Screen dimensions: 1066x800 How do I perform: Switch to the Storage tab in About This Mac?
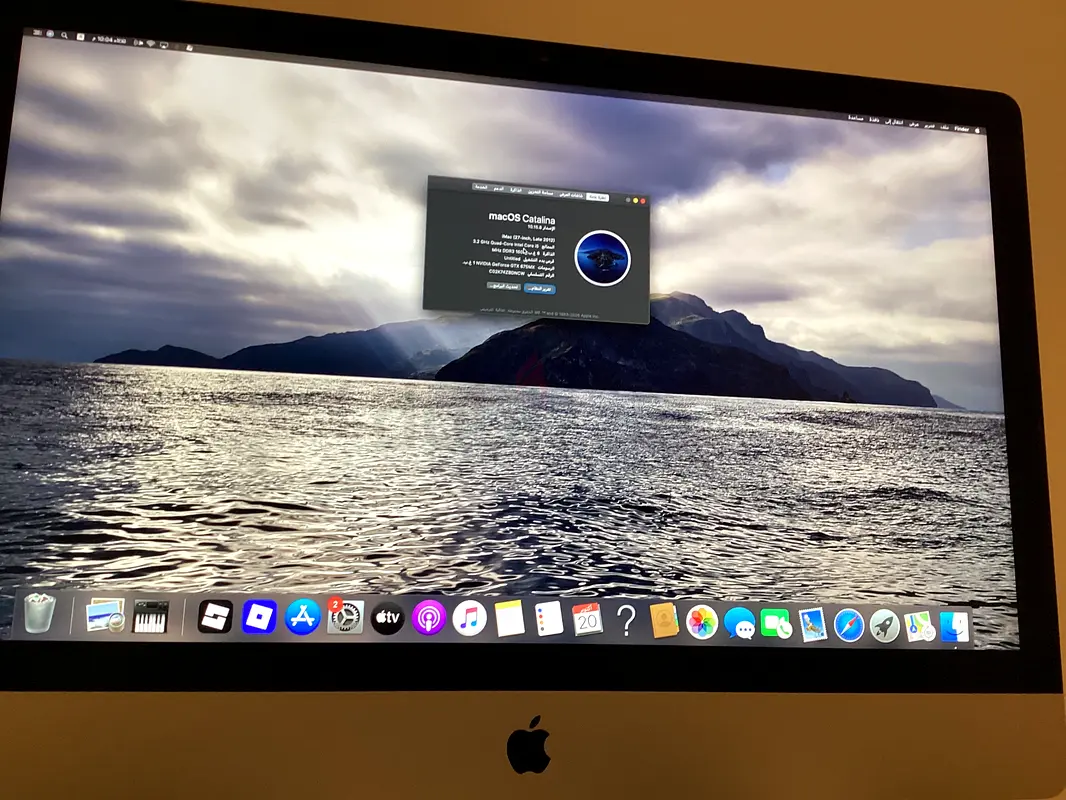541,192
